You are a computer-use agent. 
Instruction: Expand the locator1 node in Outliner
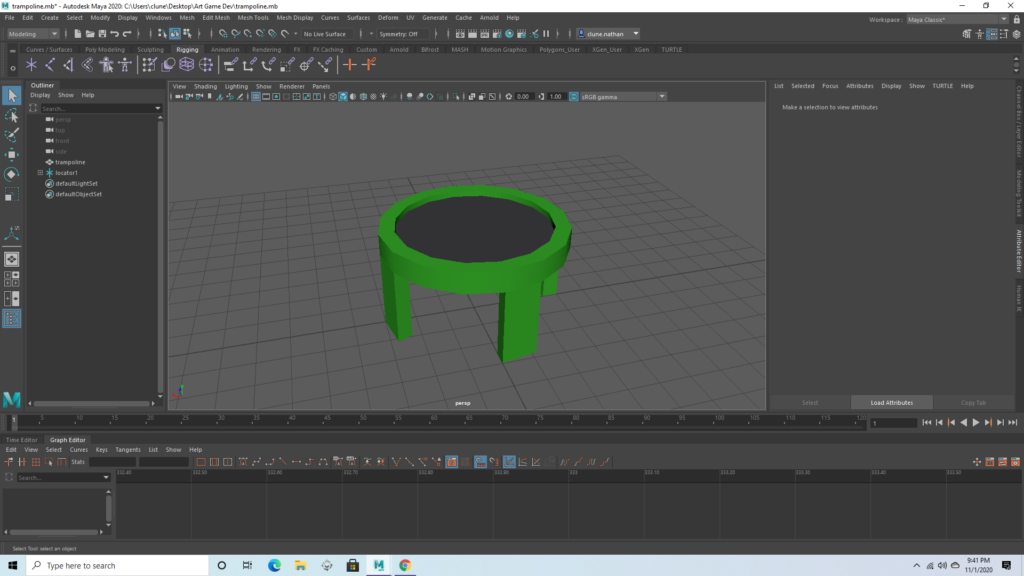tap(40, 173)
